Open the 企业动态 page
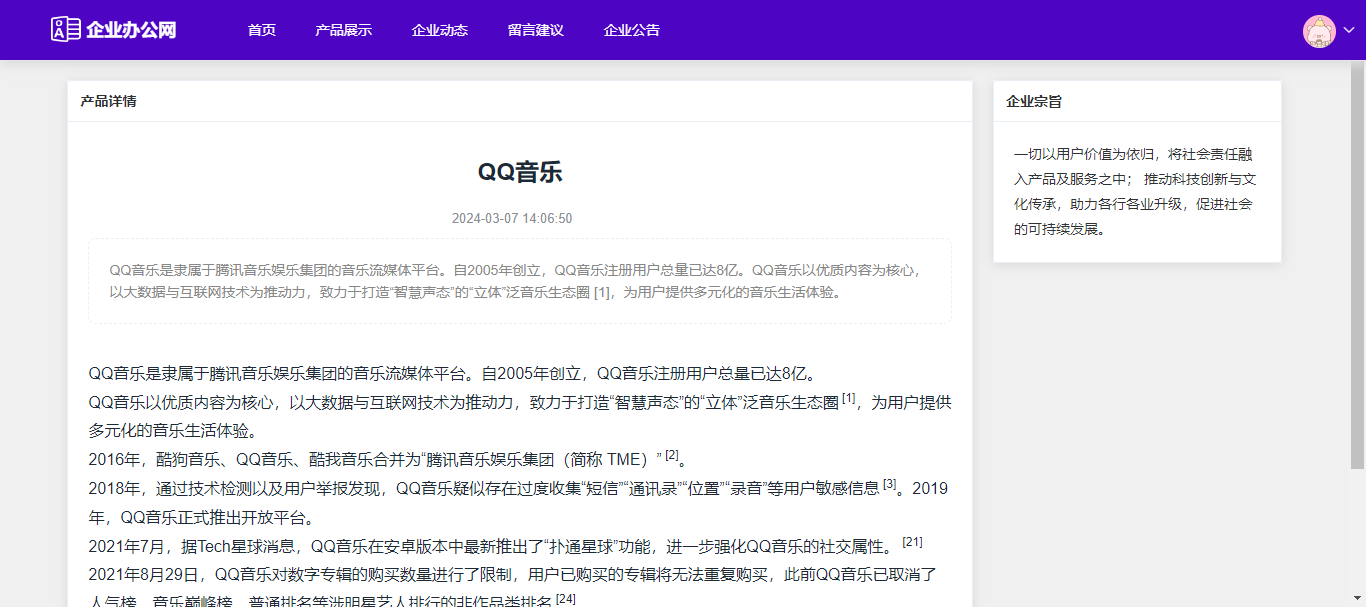 coord(440,30)
